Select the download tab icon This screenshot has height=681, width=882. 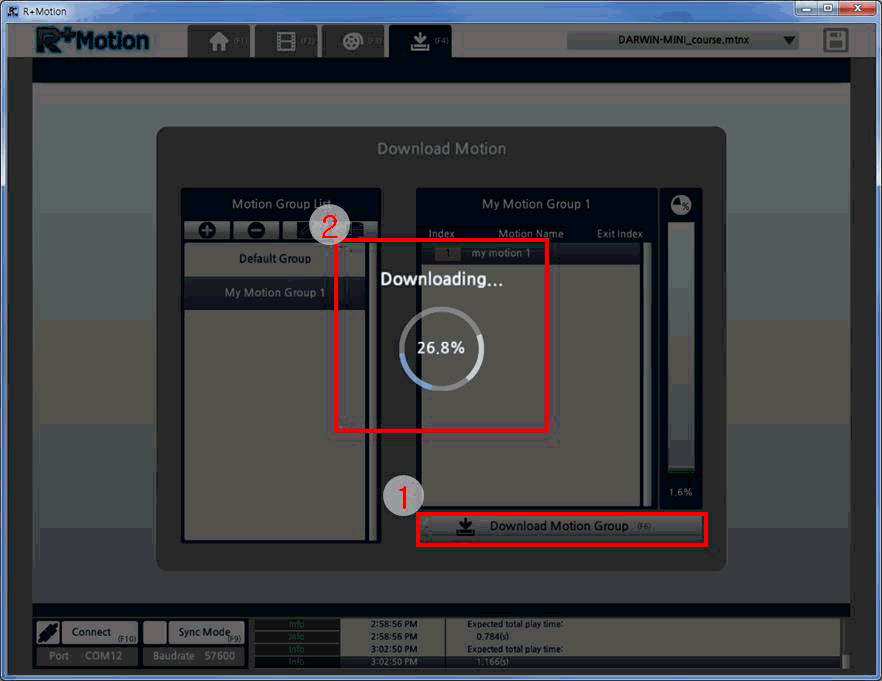click(x=420, y=42)
